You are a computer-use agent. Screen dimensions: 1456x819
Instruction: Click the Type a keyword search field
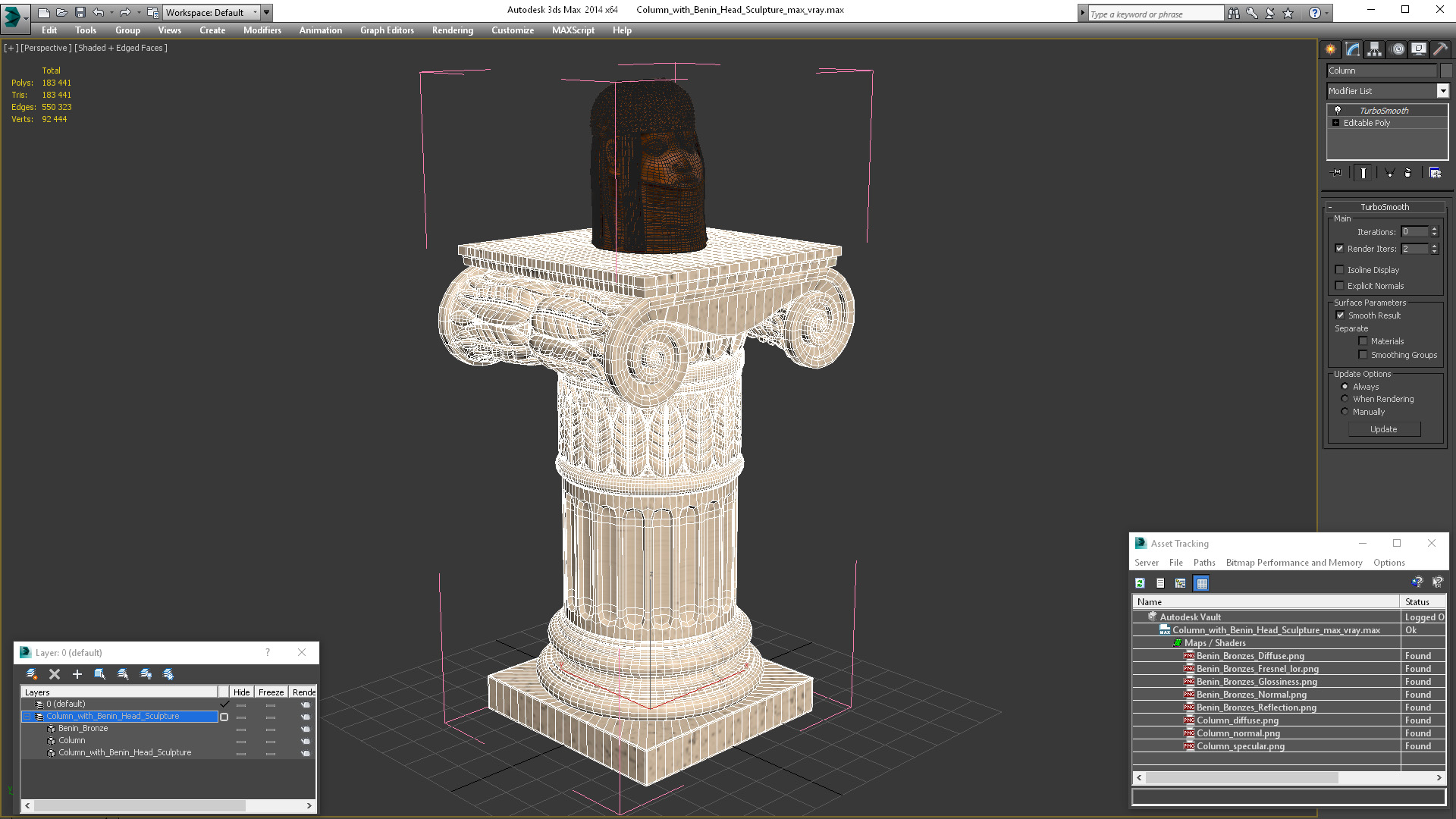click(x=1155, y=14)
